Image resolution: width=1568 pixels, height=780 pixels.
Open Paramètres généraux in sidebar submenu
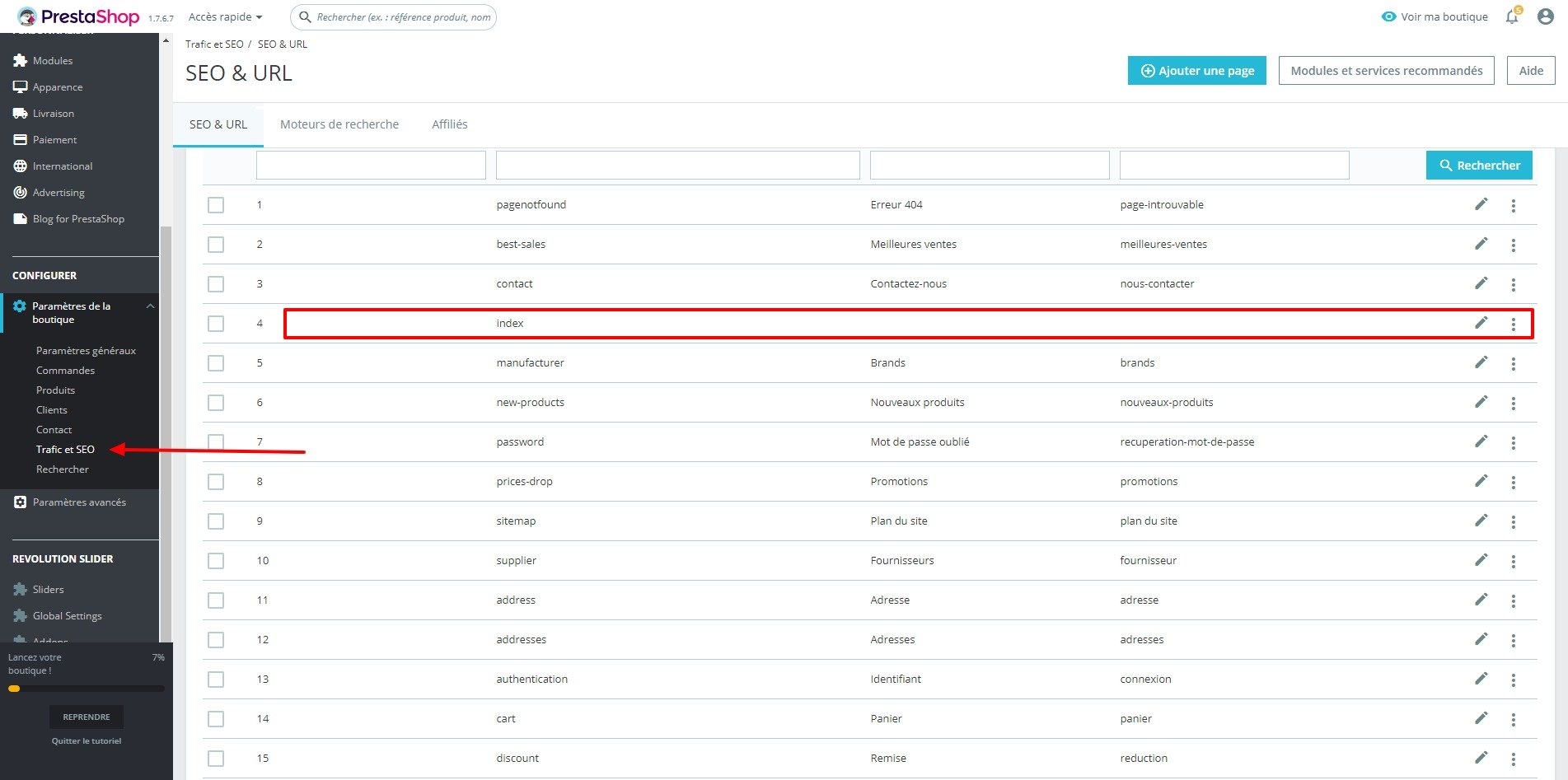coord(86,350)
